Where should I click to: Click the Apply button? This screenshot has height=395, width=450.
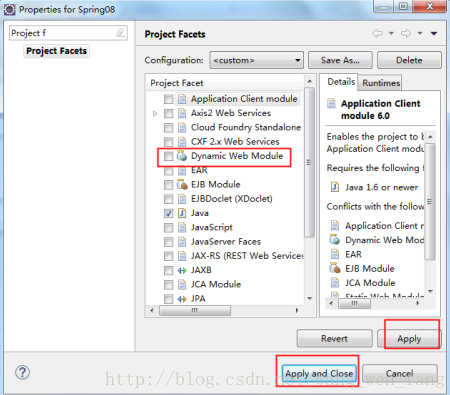pyautogui.click(x=409, y=339)
